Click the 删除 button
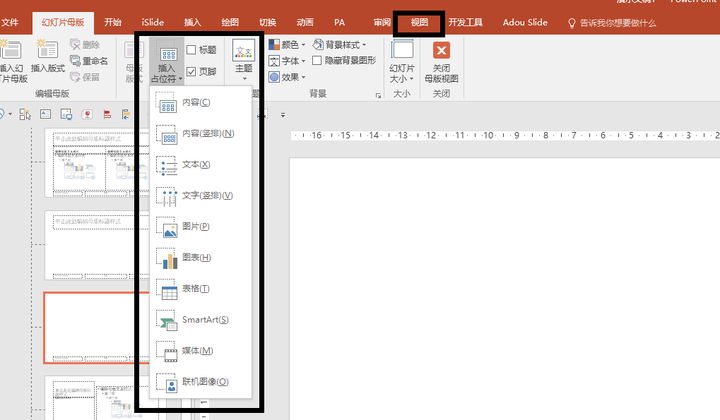The image size is (720, 420). (85, 45)
